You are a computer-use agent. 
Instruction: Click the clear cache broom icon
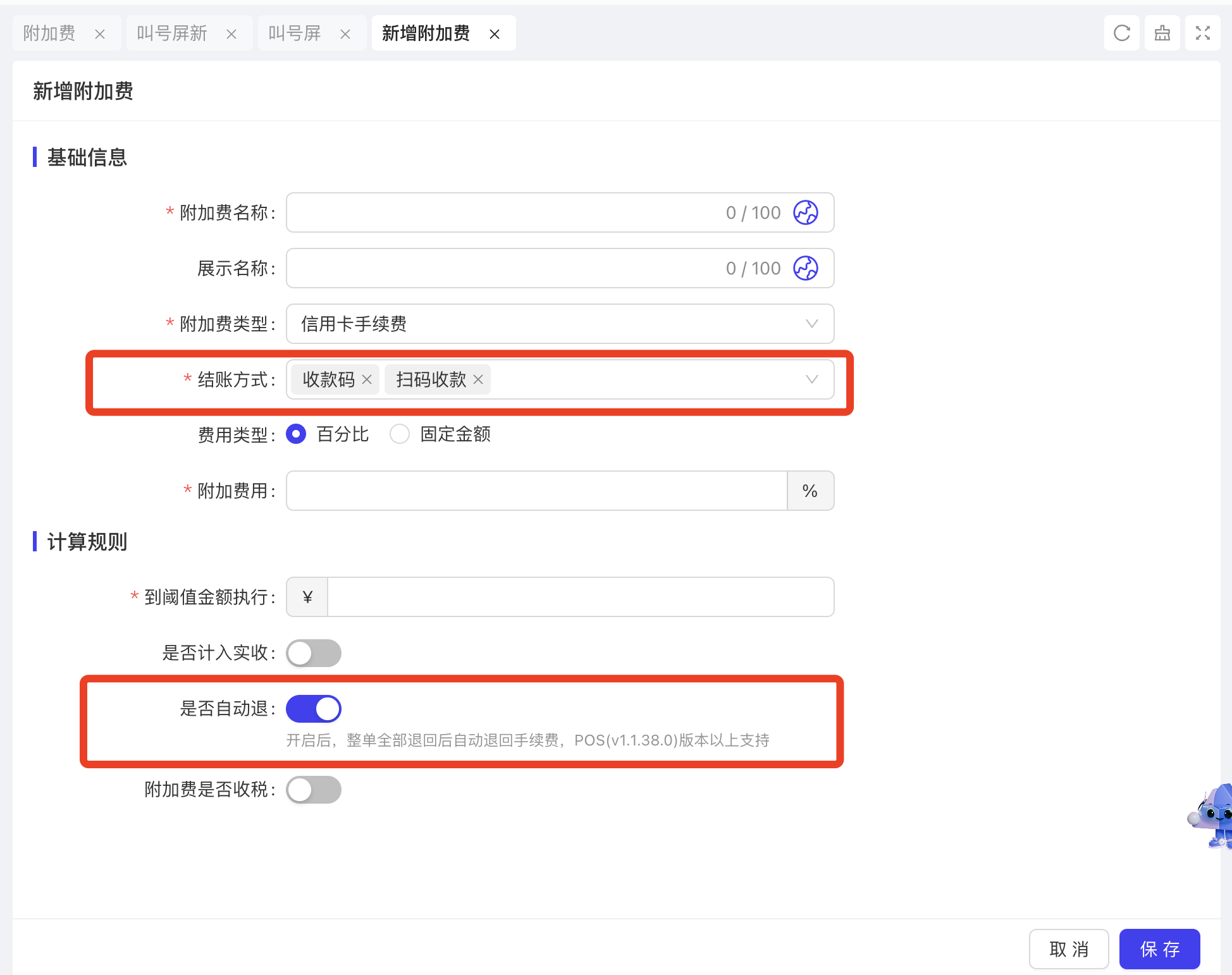[1162, 33]
